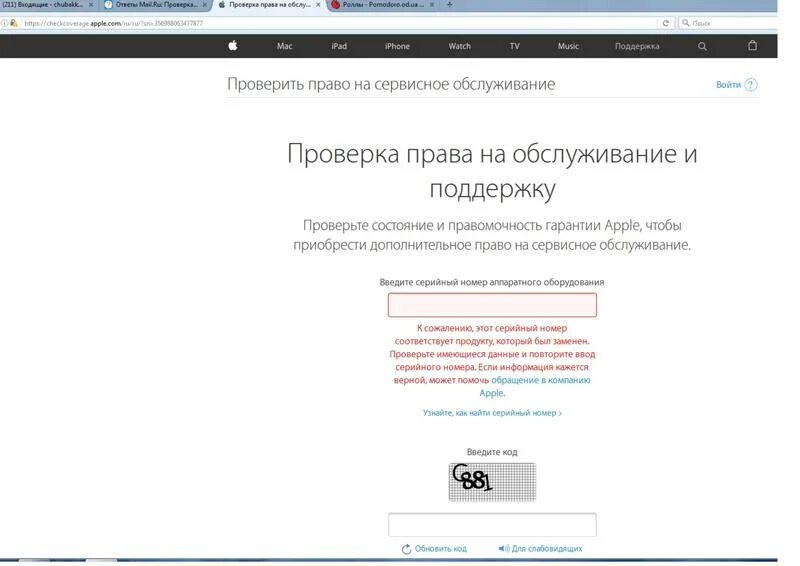
Task: Open Mac section in Apple nav
Action: 285,46
